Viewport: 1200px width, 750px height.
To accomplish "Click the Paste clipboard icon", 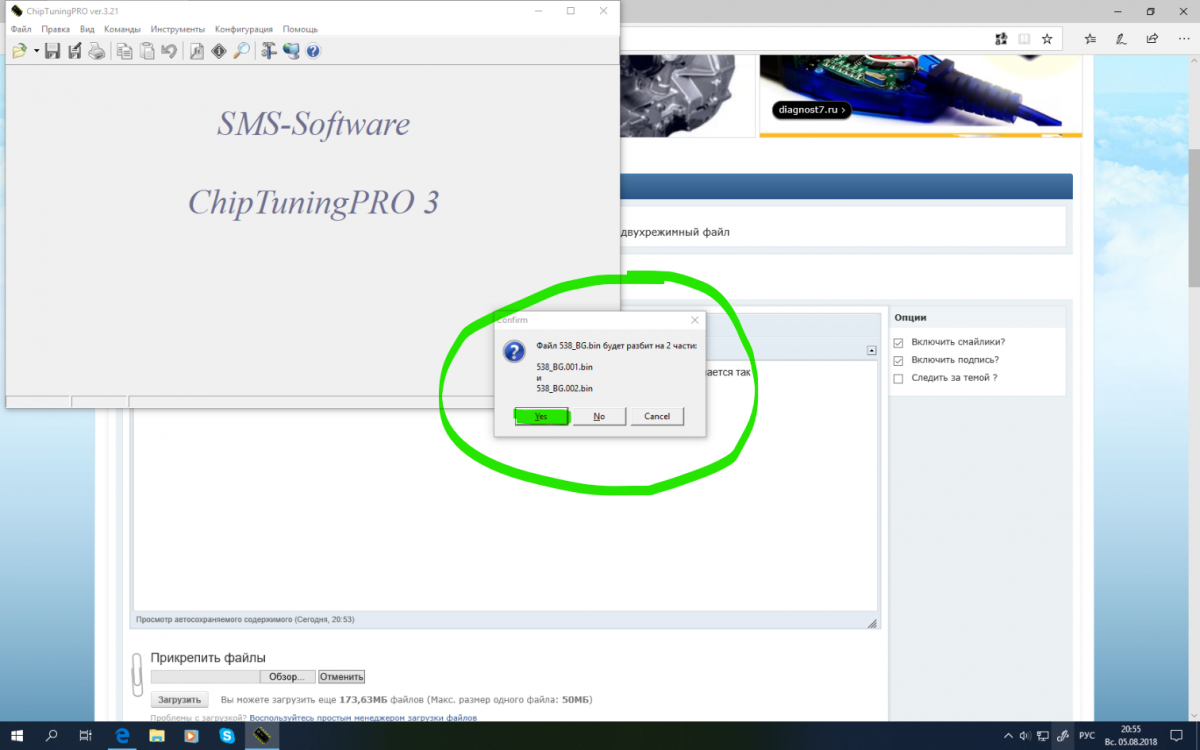I will tap(147, 51).
